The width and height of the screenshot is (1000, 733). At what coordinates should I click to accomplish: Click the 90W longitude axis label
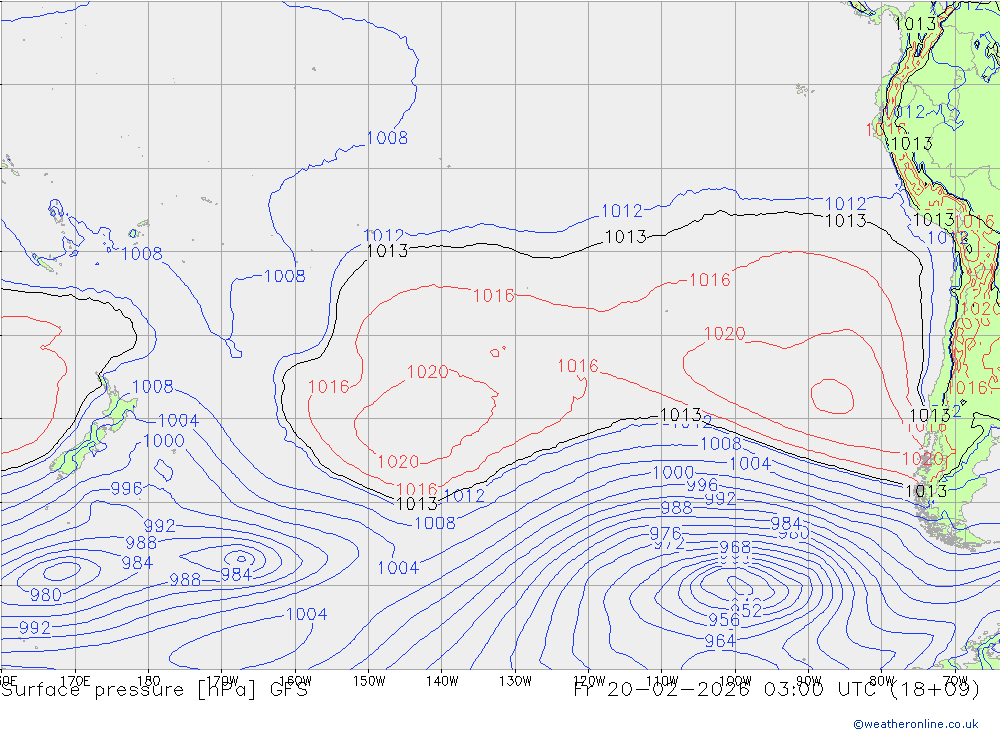(809, 681)
